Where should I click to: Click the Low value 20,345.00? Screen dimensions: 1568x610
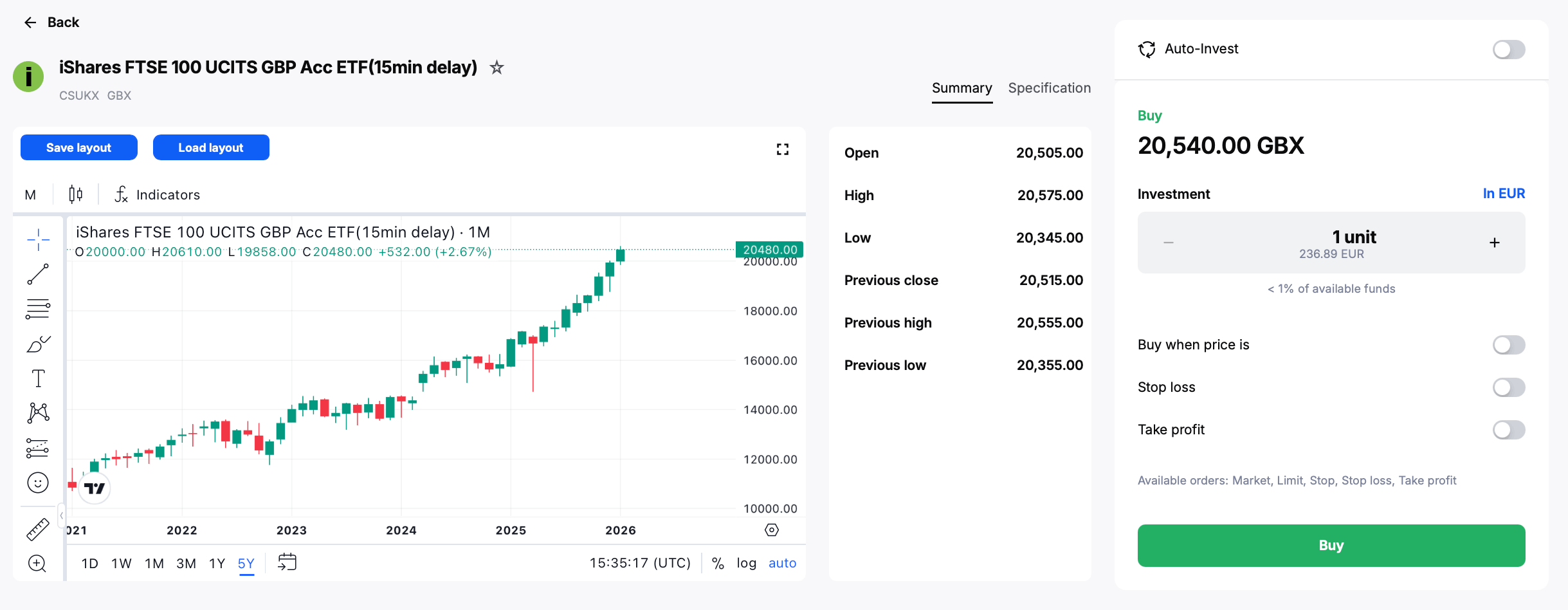click(1050, 238)
